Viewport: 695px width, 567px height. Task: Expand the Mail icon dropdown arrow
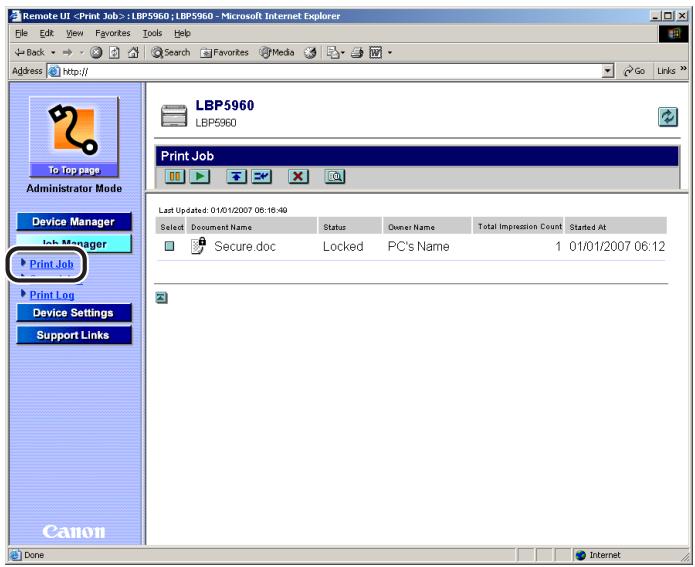click(x=343, y=53)
